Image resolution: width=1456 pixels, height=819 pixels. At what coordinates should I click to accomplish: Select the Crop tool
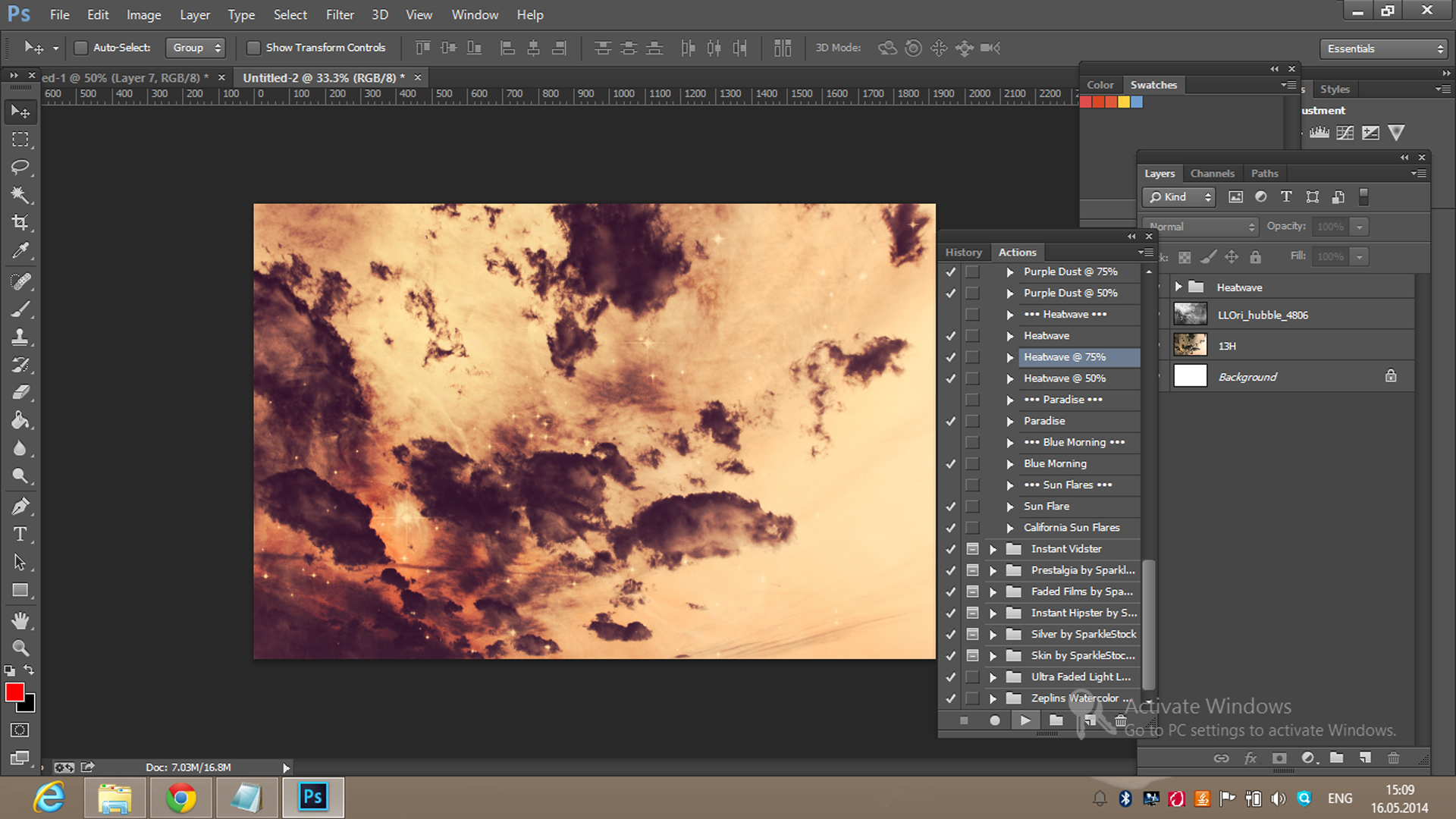point(20,222)
